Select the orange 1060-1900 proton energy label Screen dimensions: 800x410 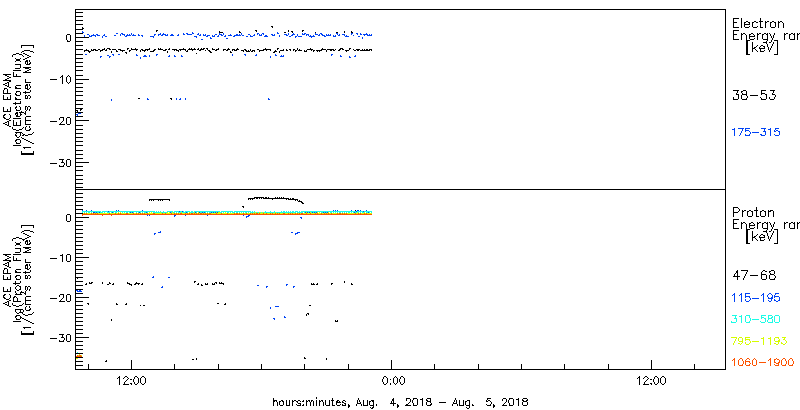[x=763, y=363]
